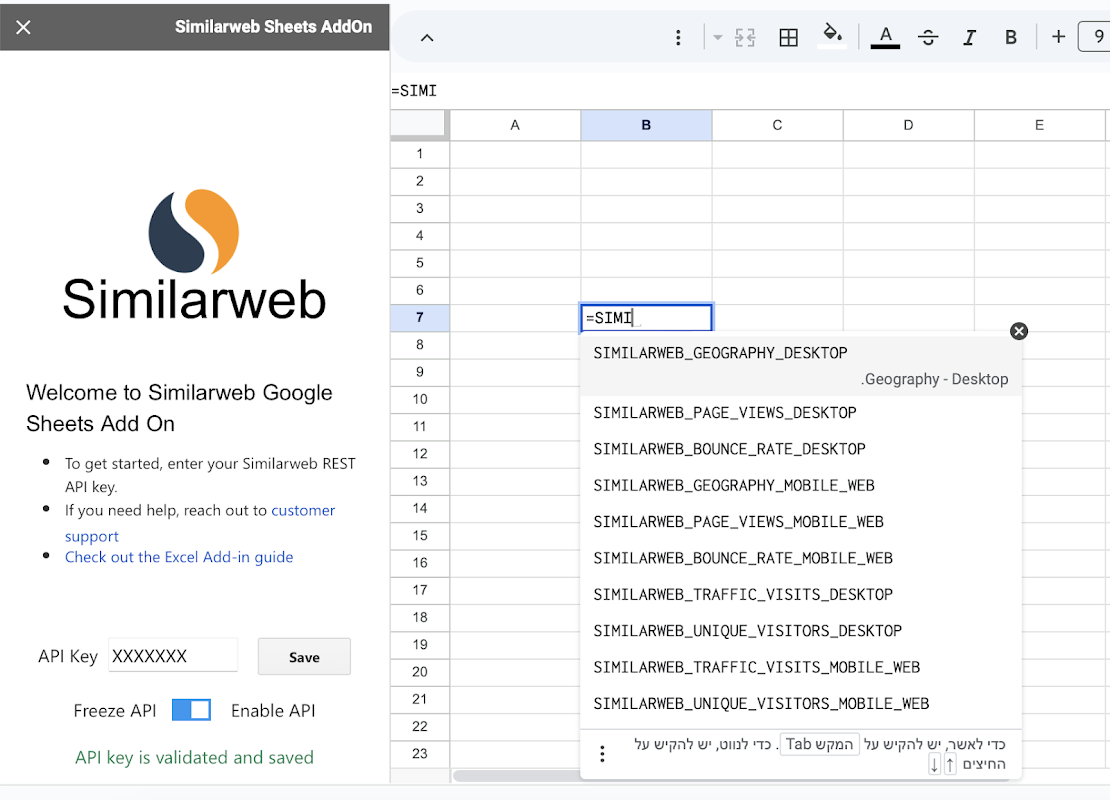Click the '.Geography - Desktop' description text
The image size is (1110, 800).
pyautogui.click(x=934, y=379)
